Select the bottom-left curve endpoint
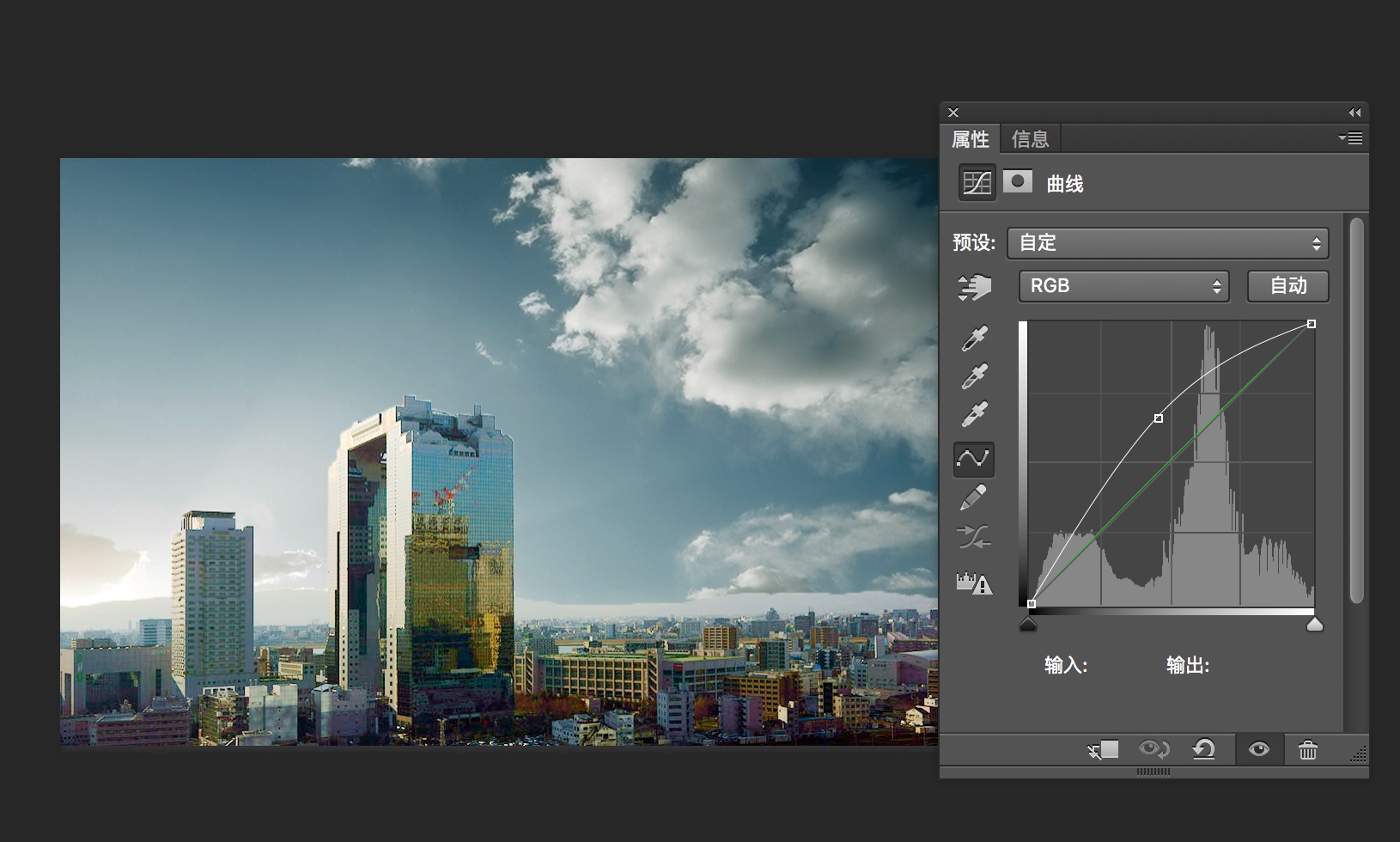Image resolution: width=1400 pixels, height=842 pixels. (1032, 604)
